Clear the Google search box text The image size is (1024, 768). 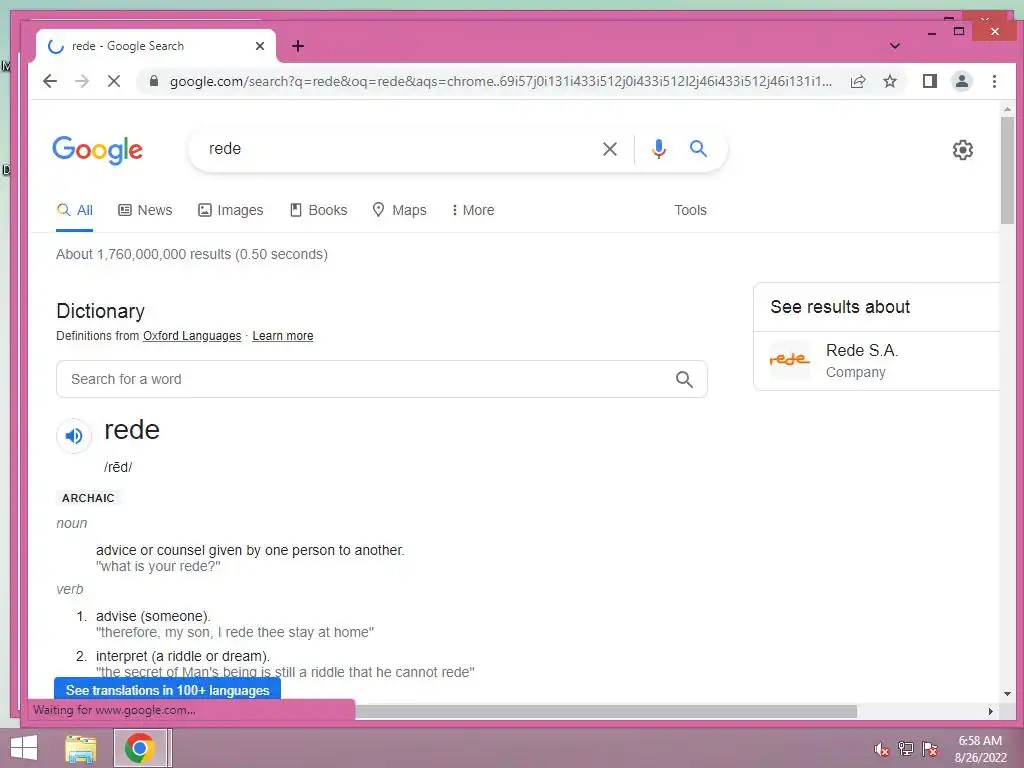pyautogui.click(x=610, y=149)
